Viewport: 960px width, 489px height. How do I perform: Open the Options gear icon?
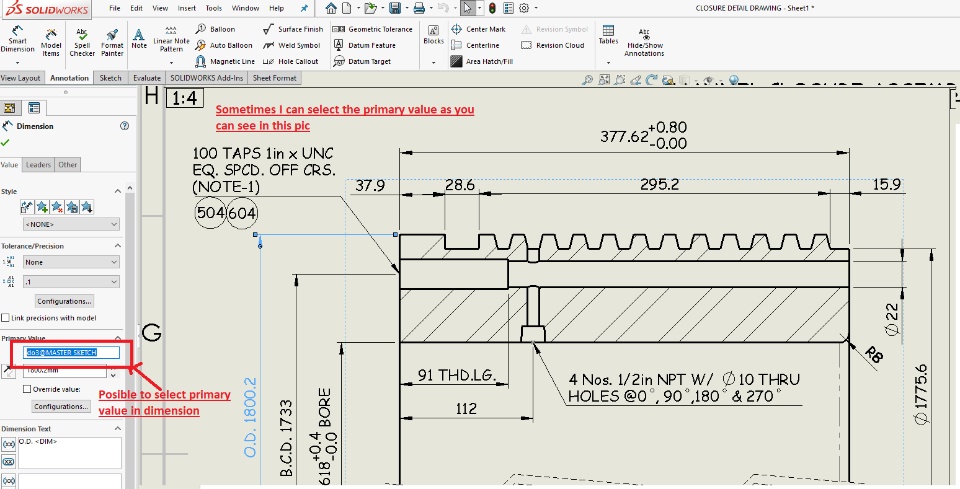pyautogui.click(x=524, y=8)
